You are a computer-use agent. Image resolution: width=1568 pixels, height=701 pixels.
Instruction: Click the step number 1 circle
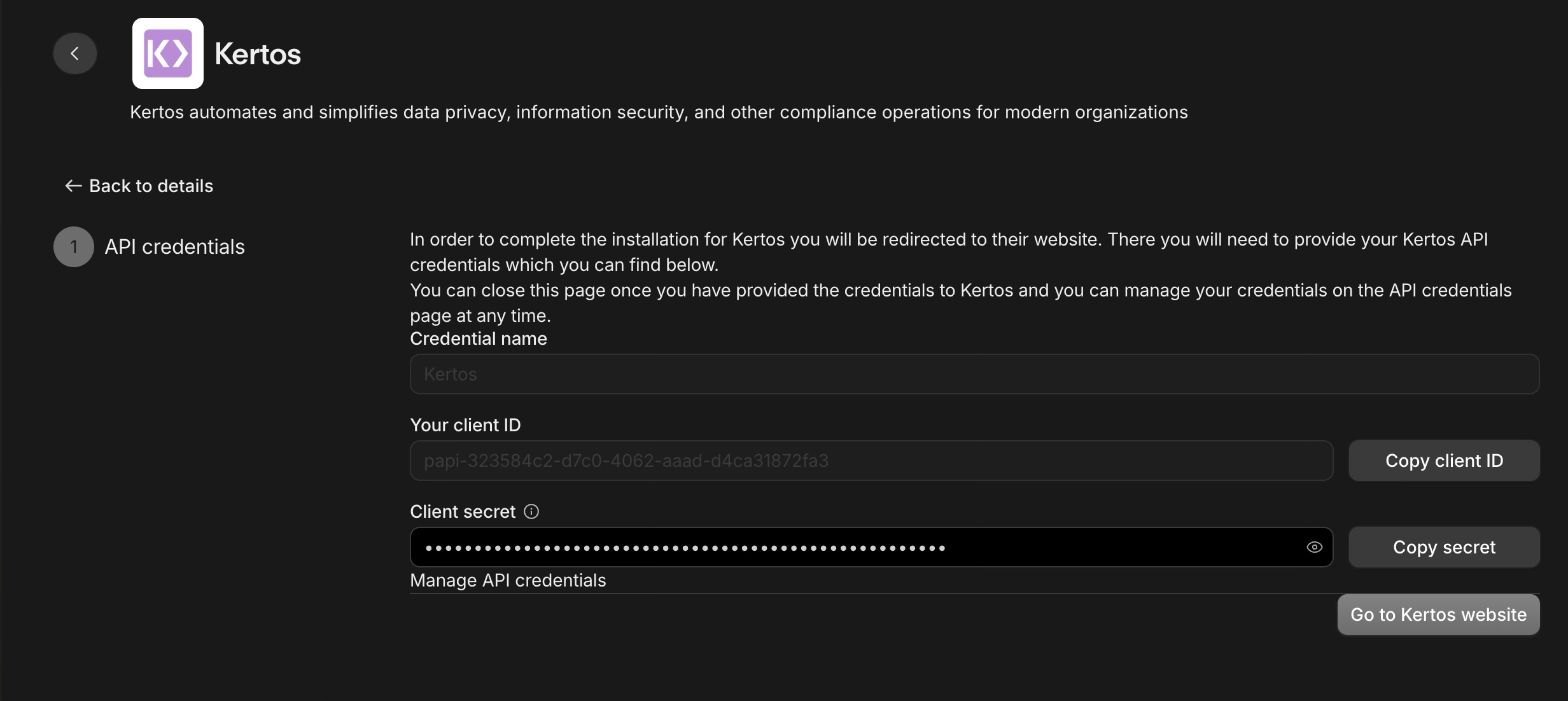click(74, 247)
